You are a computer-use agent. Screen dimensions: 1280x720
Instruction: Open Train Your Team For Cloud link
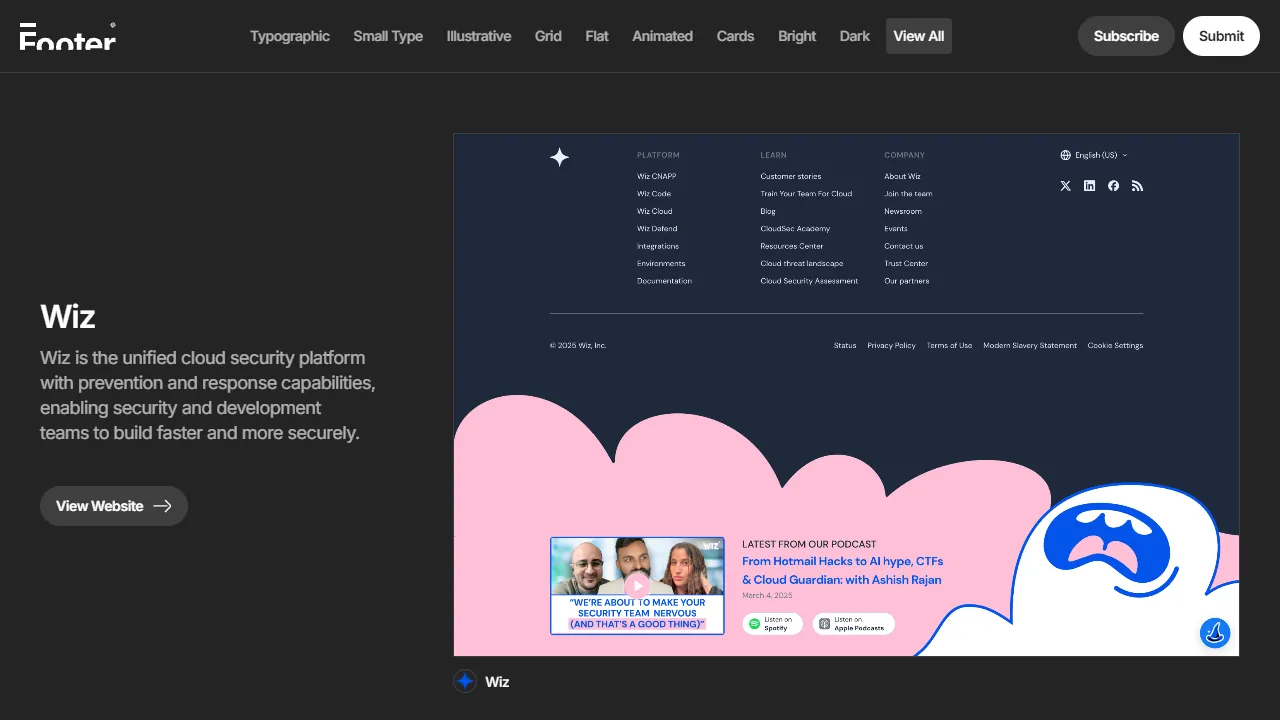(x=806, y=194)
